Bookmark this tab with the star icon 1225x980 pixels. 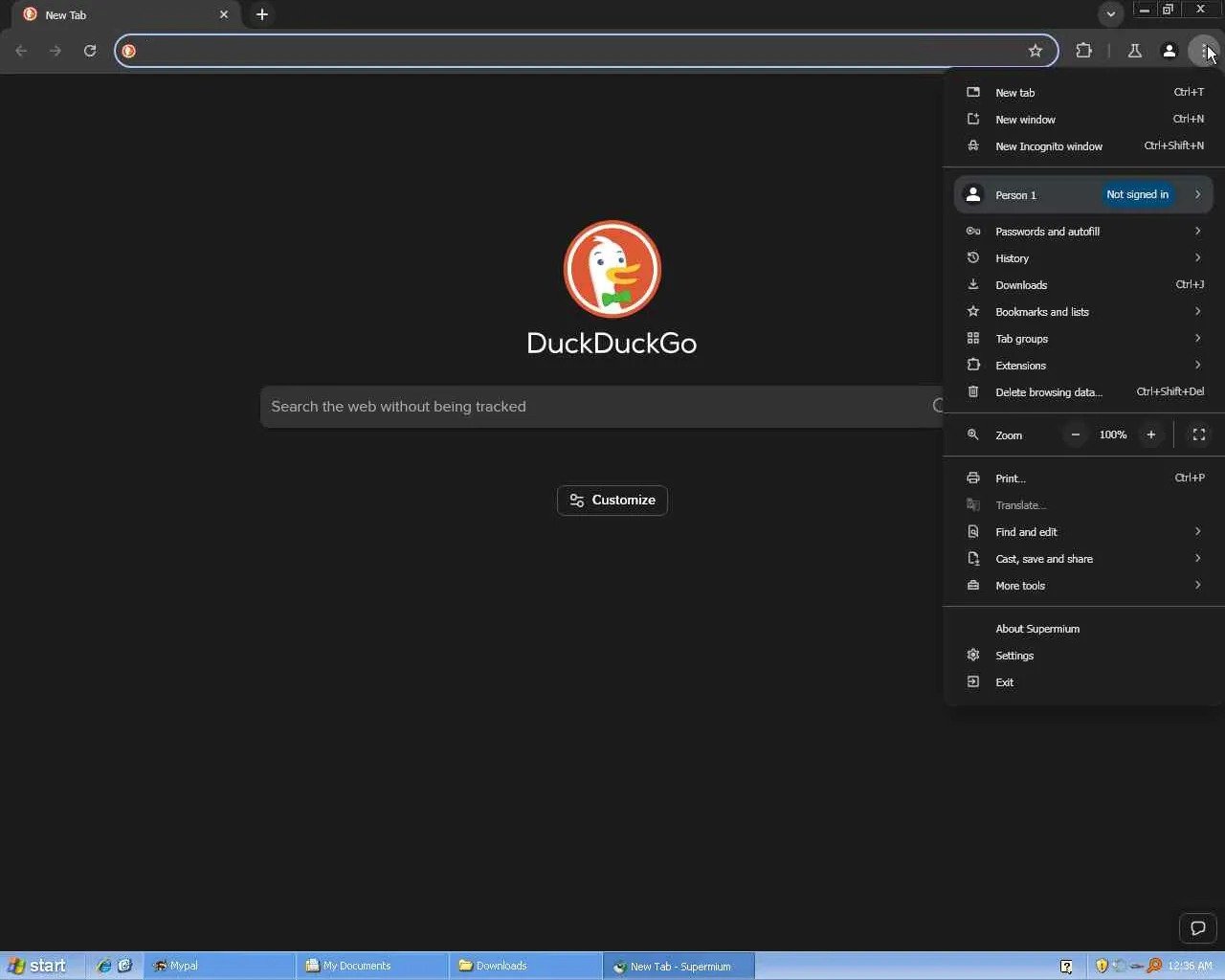1036,51
